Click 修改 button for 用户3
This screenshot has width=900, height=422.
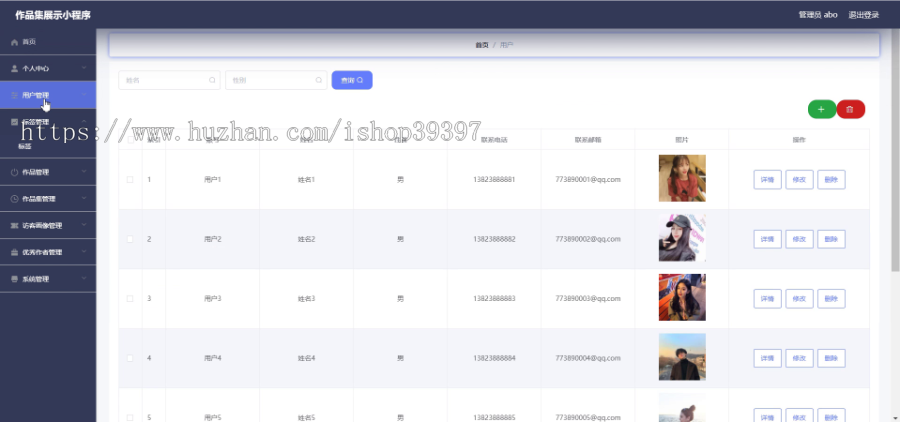800,299
